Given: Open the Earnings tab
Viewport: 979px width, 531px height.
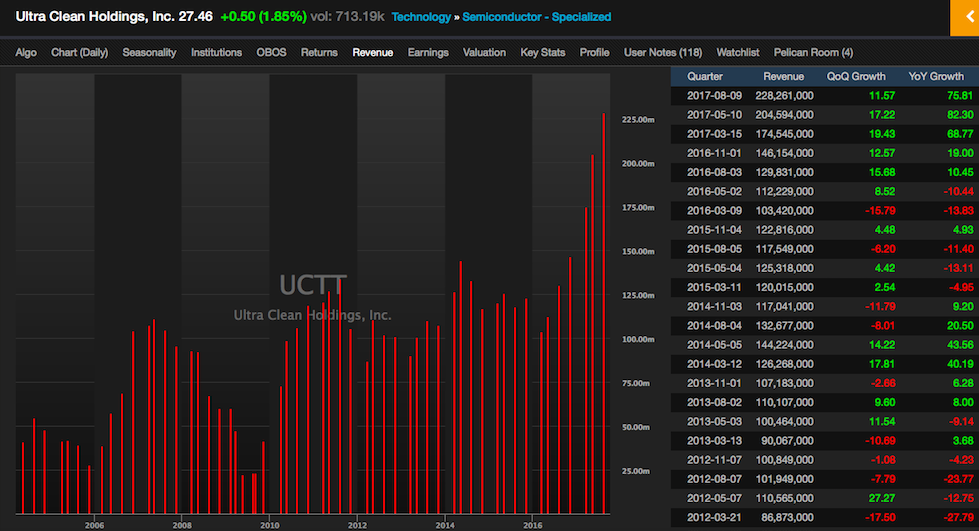Looking at the screenshot, I should pyautogui.click(x=428, y=52).
